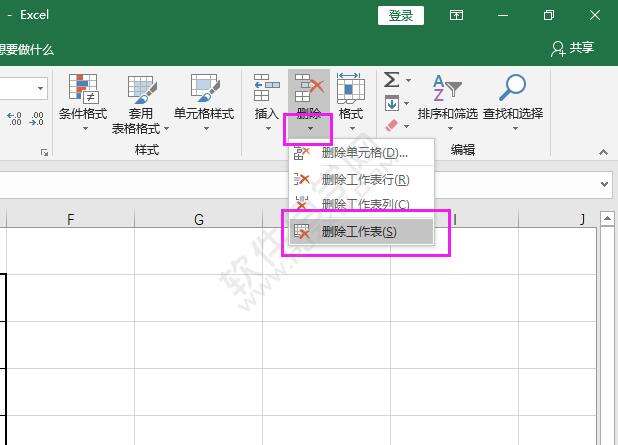Viewport: 618px width, 445px height.
Task: Click the 登录 sign-in button
Action: 401,15
